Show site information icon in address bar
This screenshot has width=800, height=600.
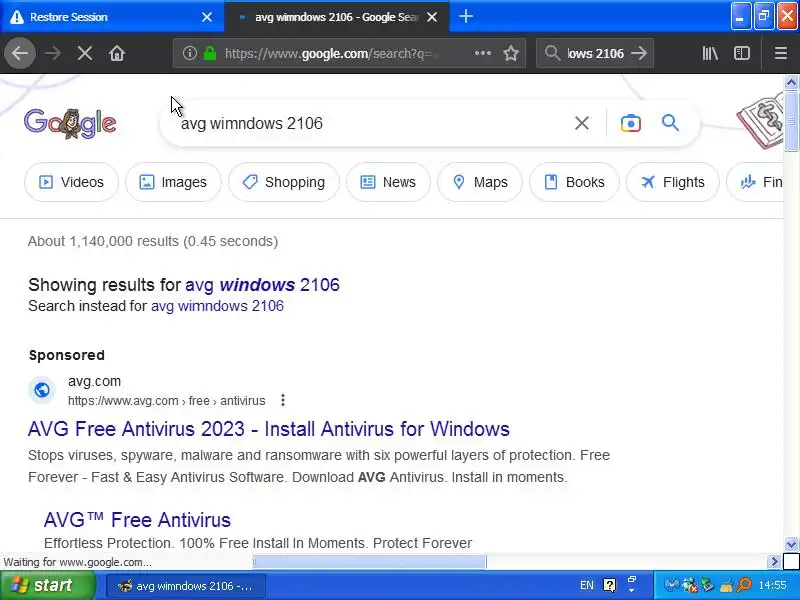click(189, 53)
